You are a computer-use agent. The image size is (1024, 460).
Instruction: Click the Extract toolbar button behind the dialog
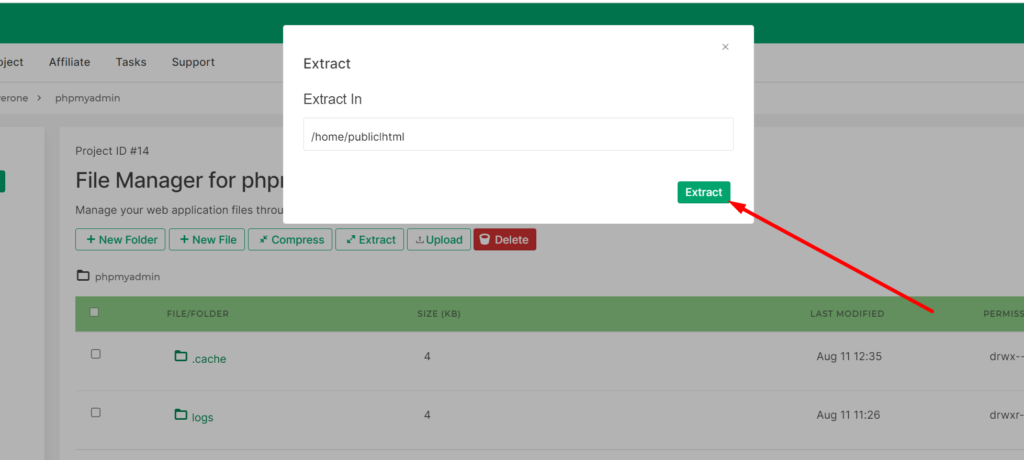tap(370, 240)
